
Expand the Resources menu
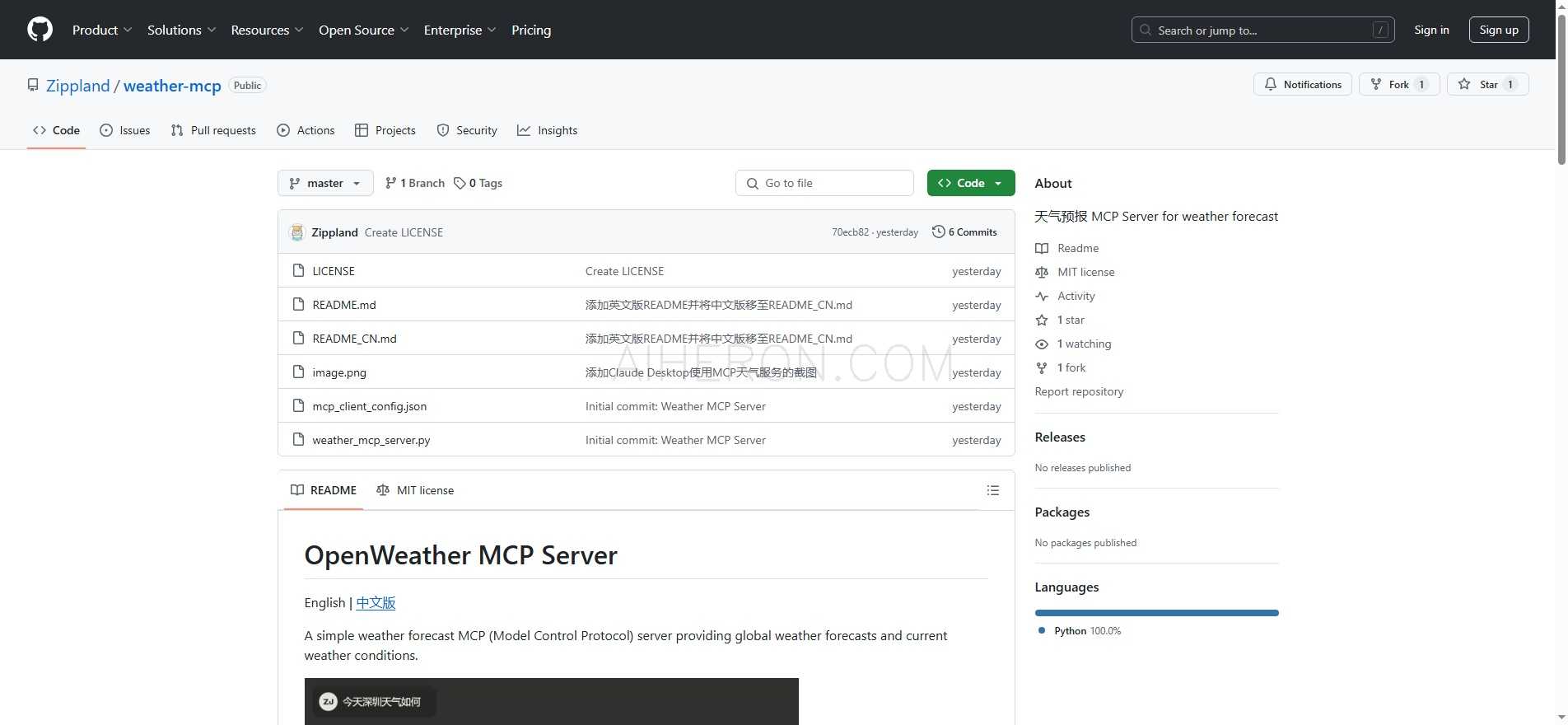[267, 30]
